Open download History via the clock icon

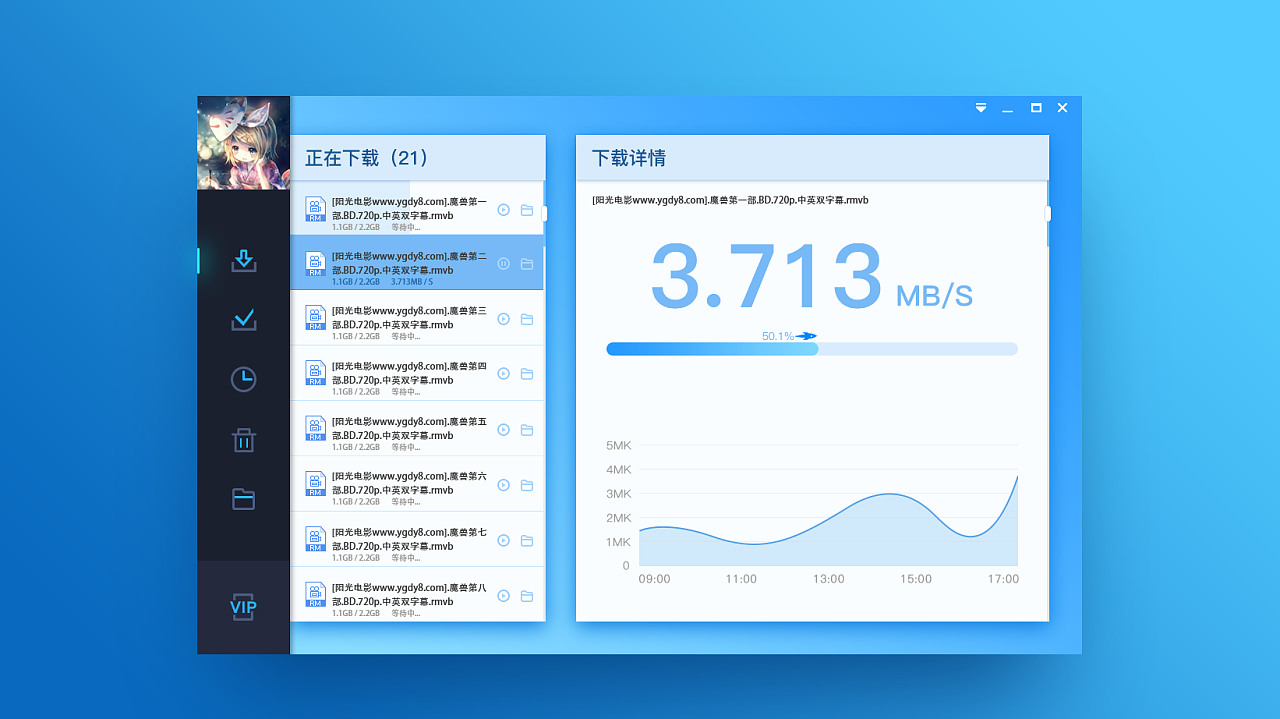pyautogui.click(x=243, y=379)
